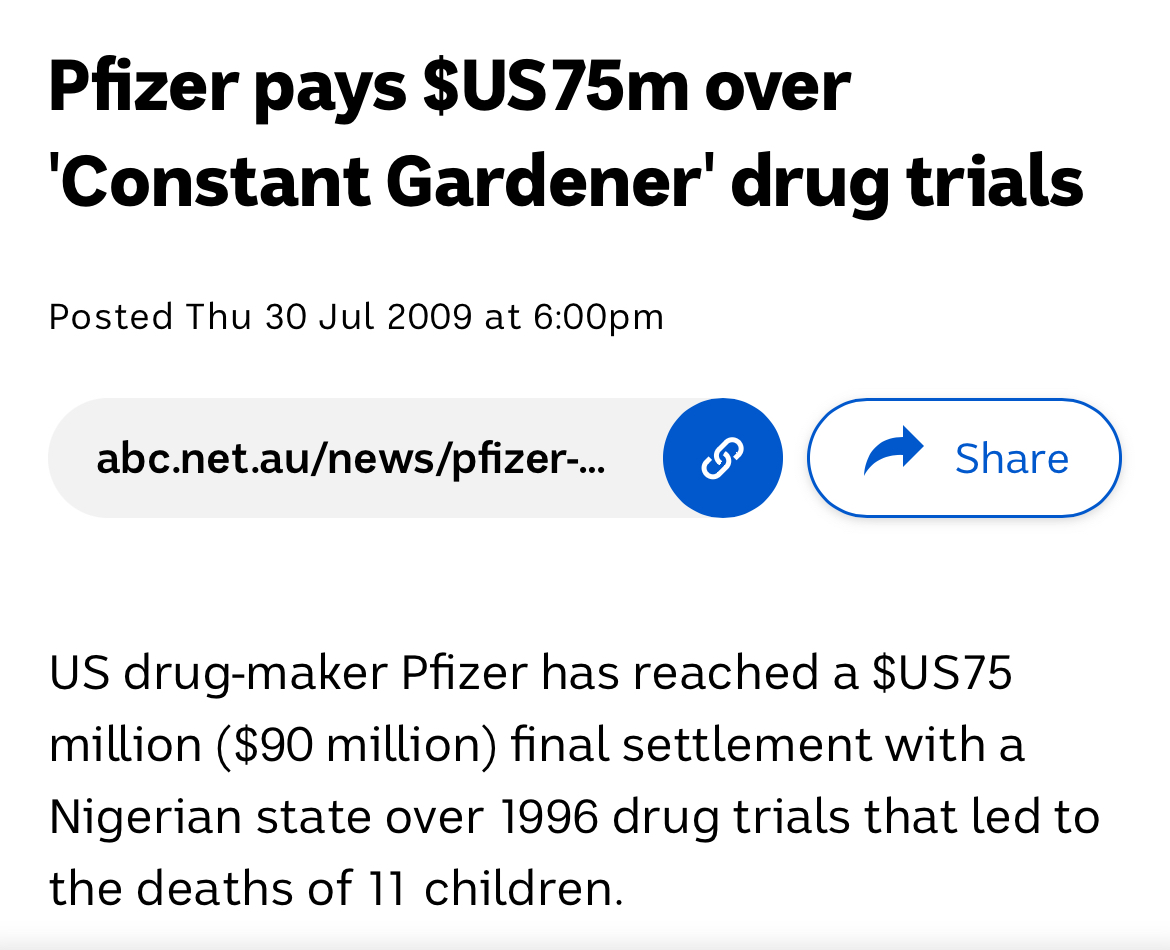Click the 6:00pm posting time
Image resolution: width=1170 pixels, height=950 pixels.
point(598,317)
